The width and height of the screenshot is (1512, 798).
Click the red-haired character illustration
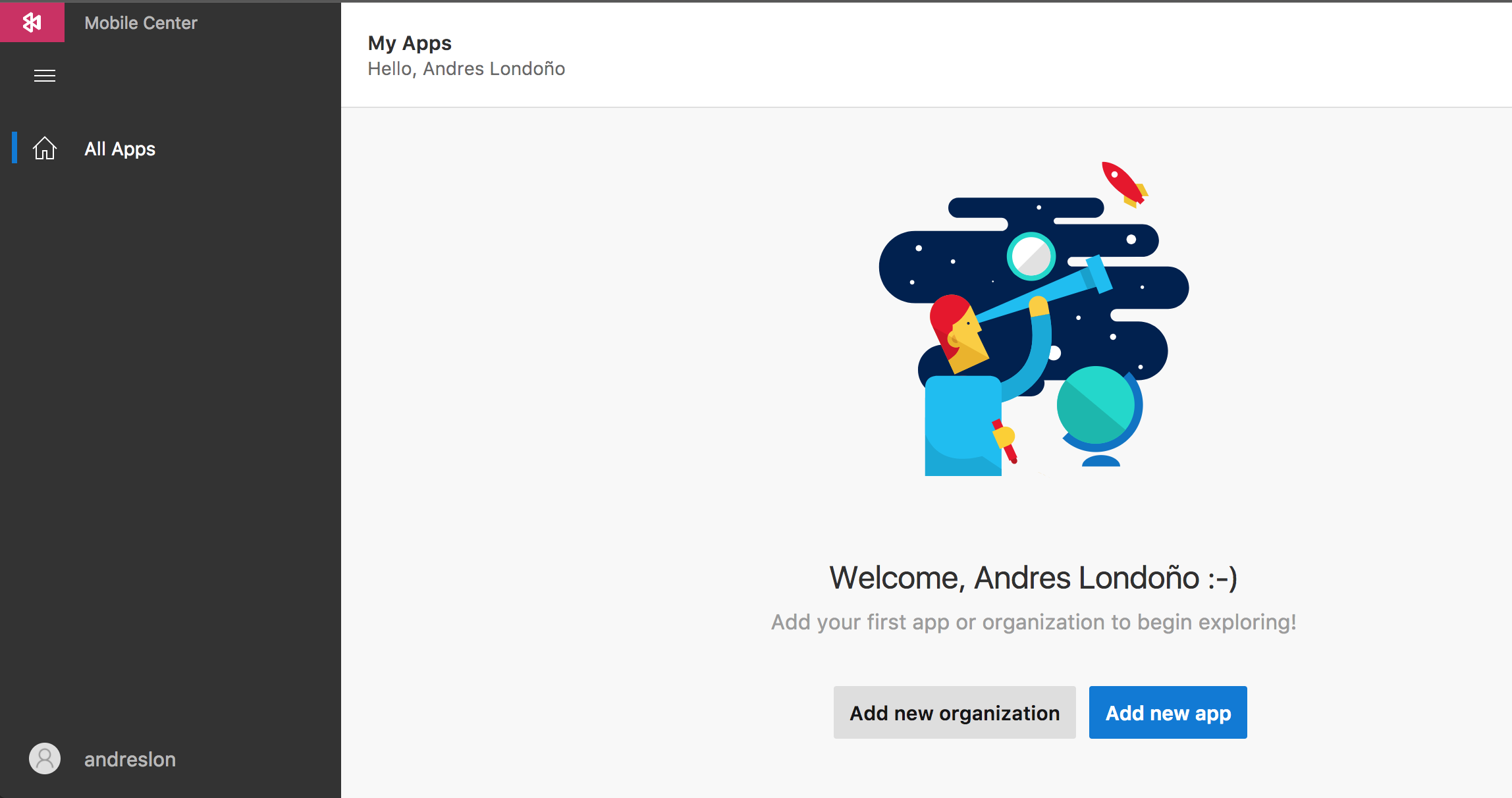click(958, 336)
